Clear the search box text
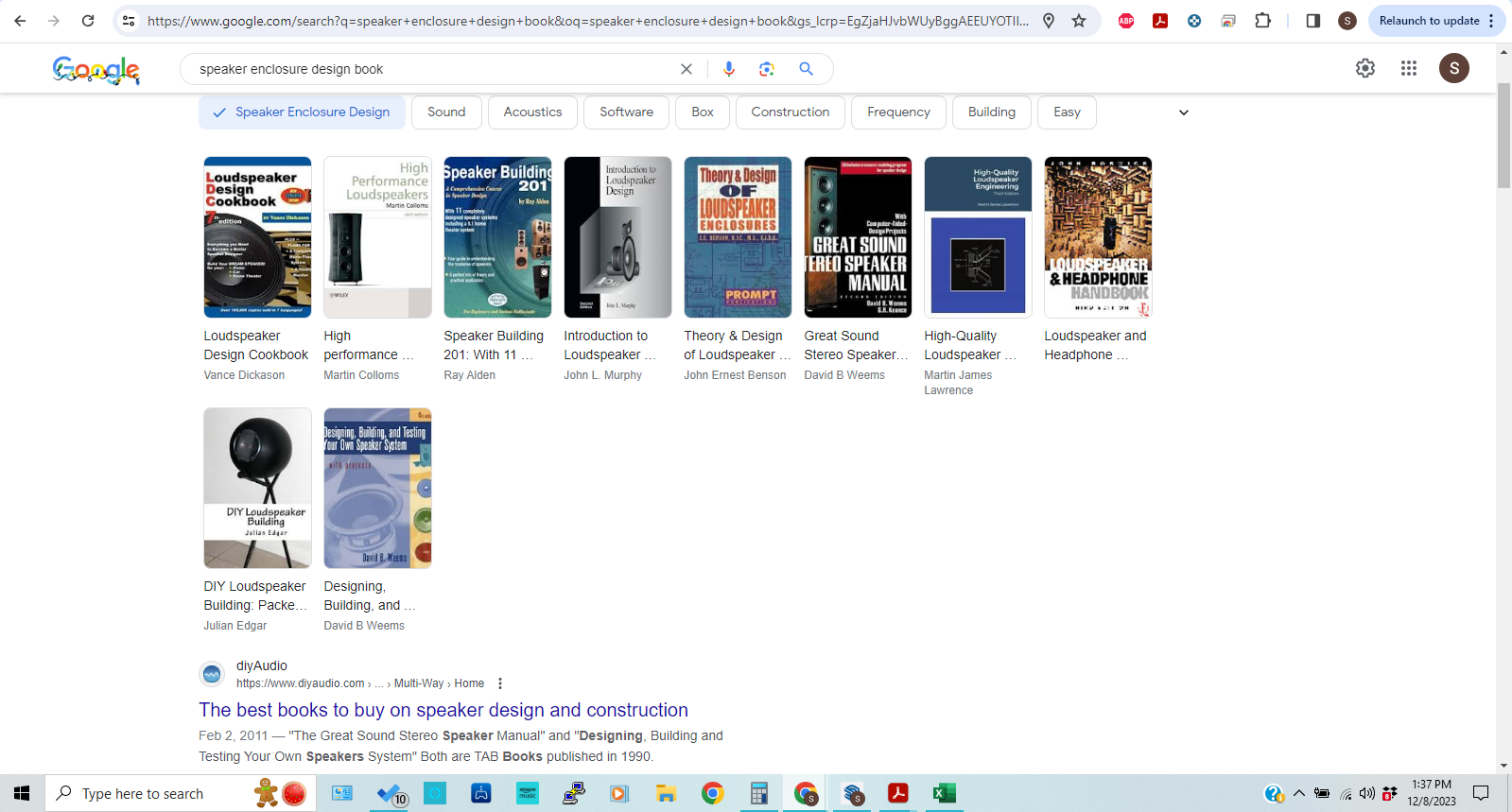 [x=686, y=69]
